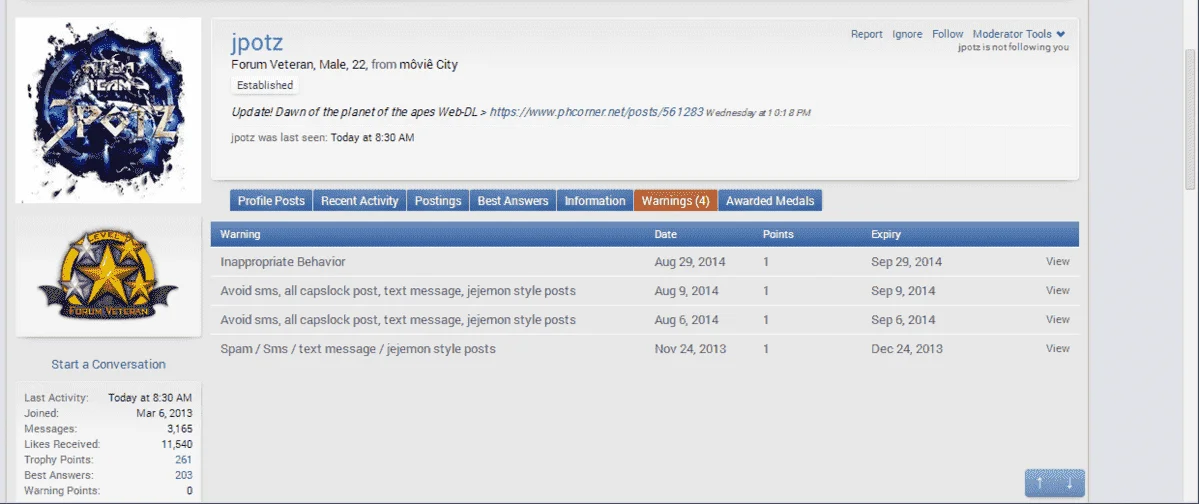Screen dimensions: 1199x504
Task: Click Expiry column header
Action: point(885,234)
